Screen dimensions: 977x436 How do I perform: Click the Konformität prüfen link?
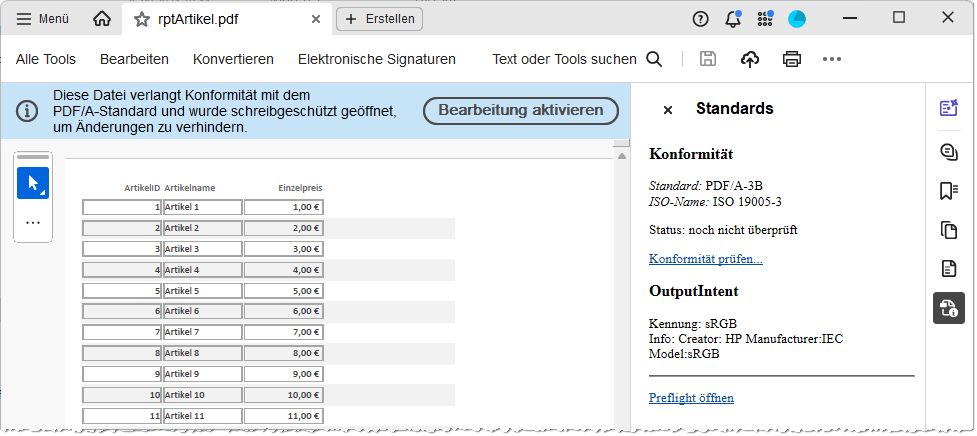point(706,258)
